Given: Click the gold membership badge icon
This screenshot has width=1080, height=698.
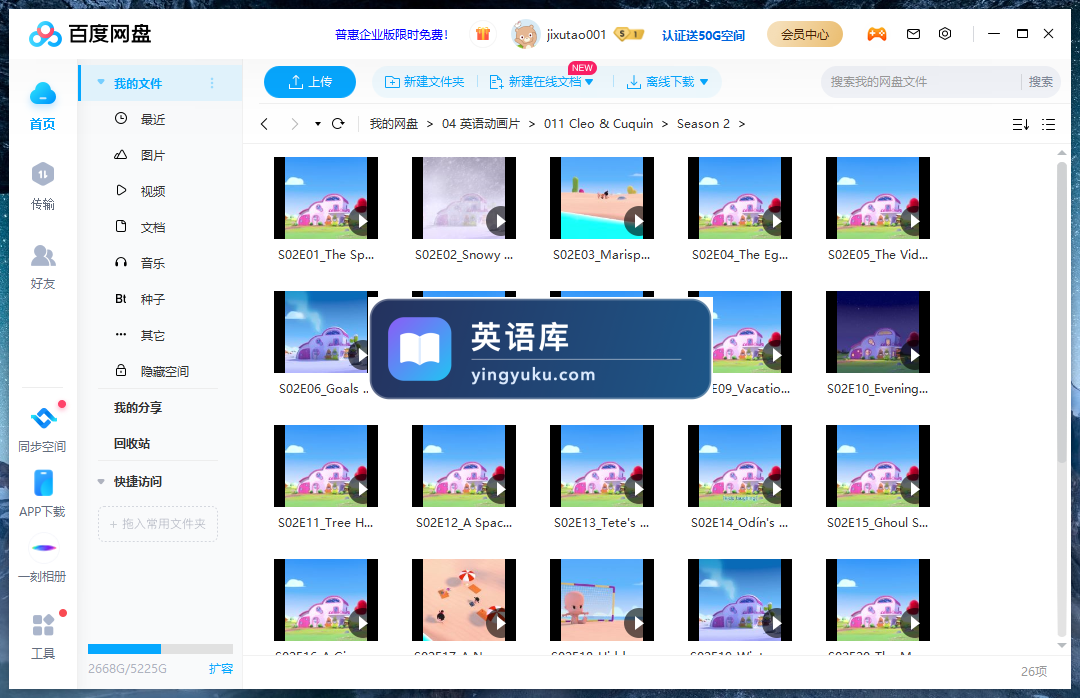Looking at the screenshot, I should (x=628, y=34).
